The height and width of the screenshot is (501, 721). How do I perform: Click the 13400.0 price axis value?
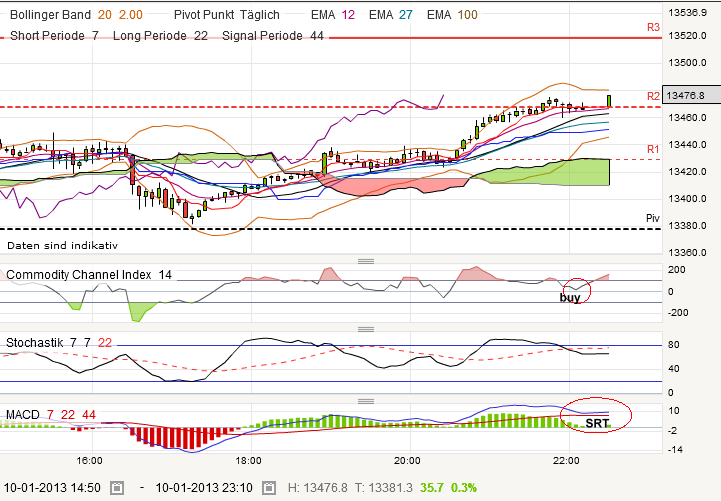[x=687, y=199]
